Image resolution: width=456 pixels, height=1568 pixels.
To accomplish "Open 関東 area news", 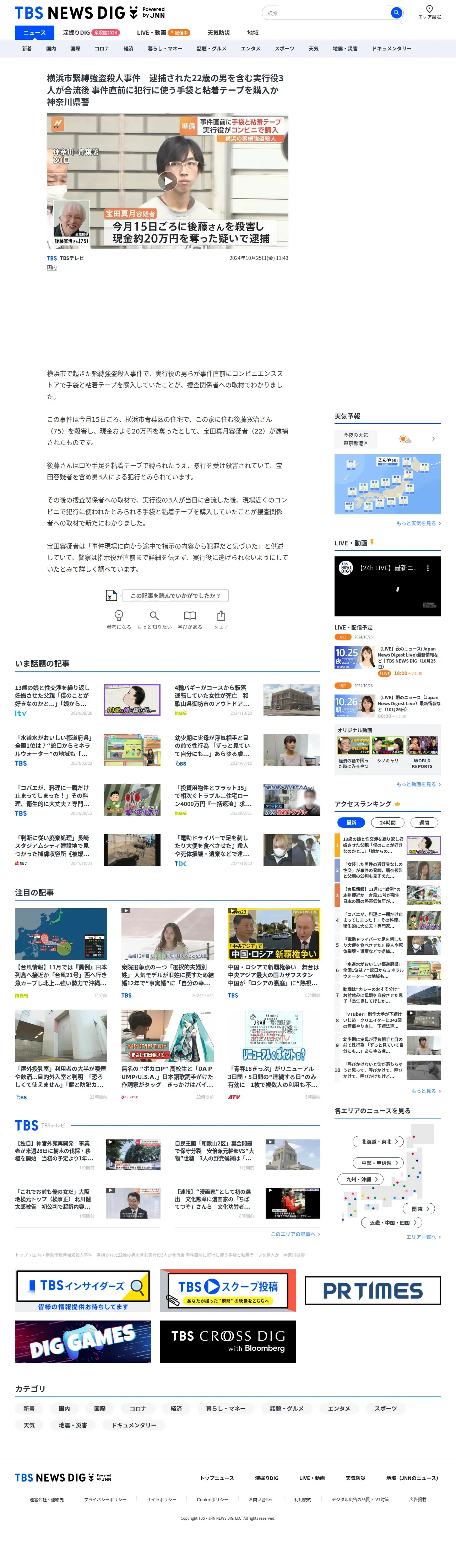I will coord(419,1209).
